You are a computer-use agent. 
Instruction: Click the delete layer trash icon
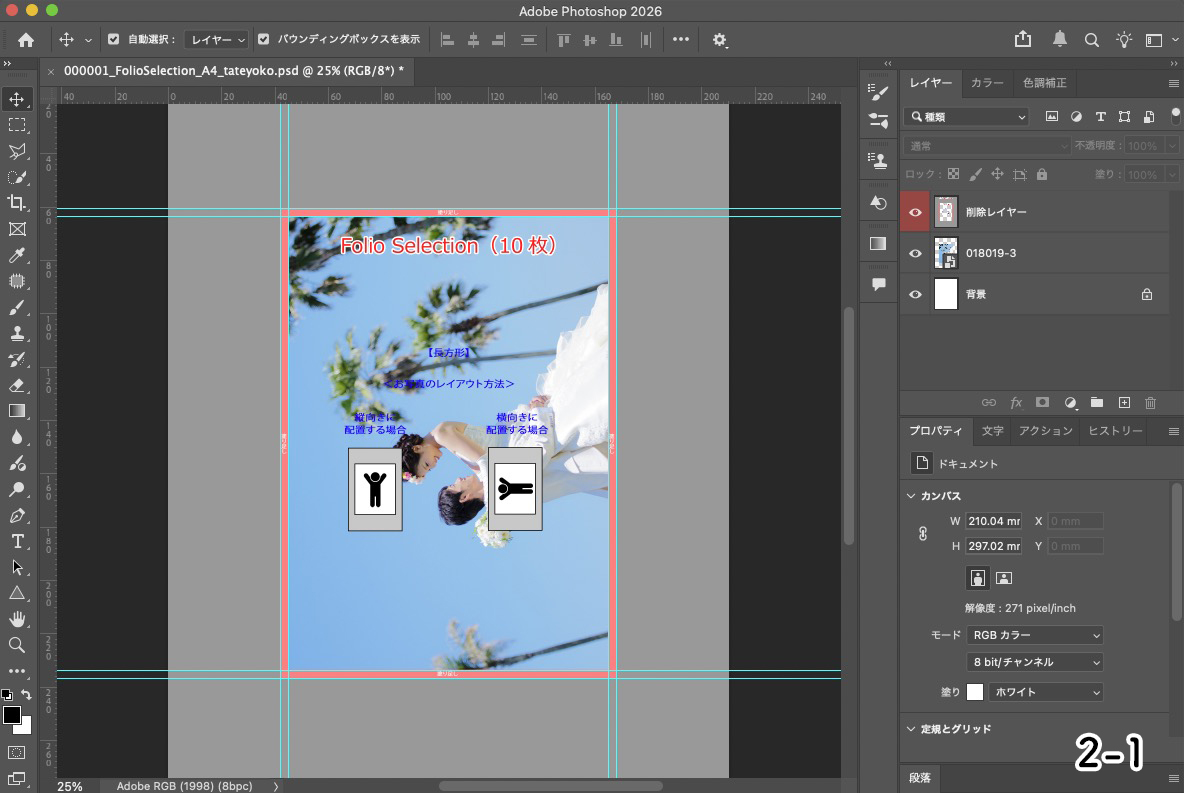[1150, 402]
